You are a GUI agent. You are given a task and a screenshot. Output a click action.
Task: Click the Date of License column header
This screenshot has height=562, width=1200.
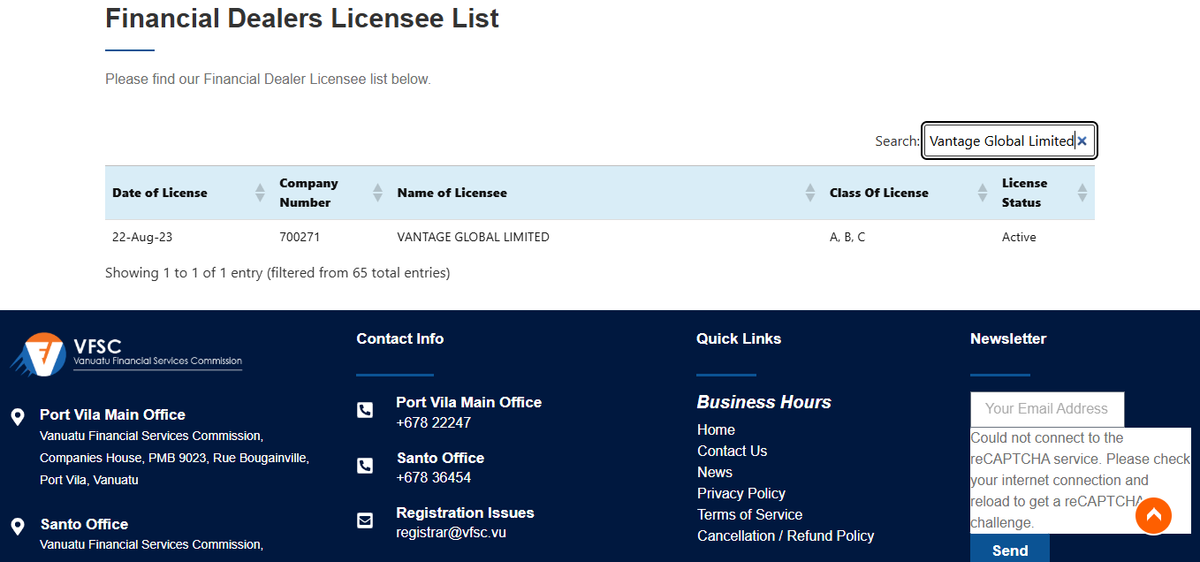tap(160, 193)
